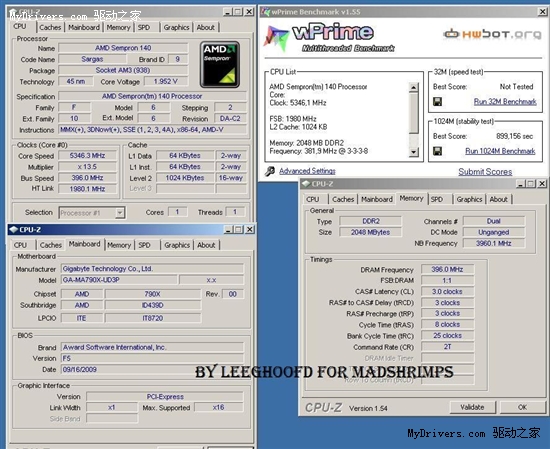
Task: Click the 899,156 sec best score
Action: coord(515,136)
